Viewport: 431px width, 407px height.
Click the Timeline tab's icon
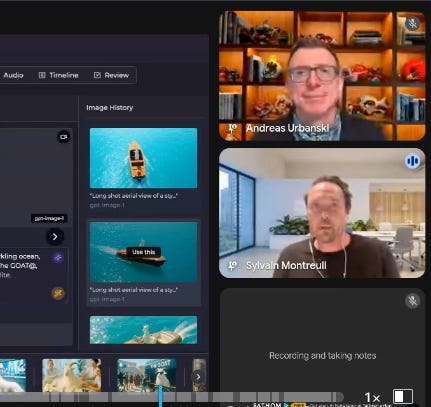click(x=42, y=75)
